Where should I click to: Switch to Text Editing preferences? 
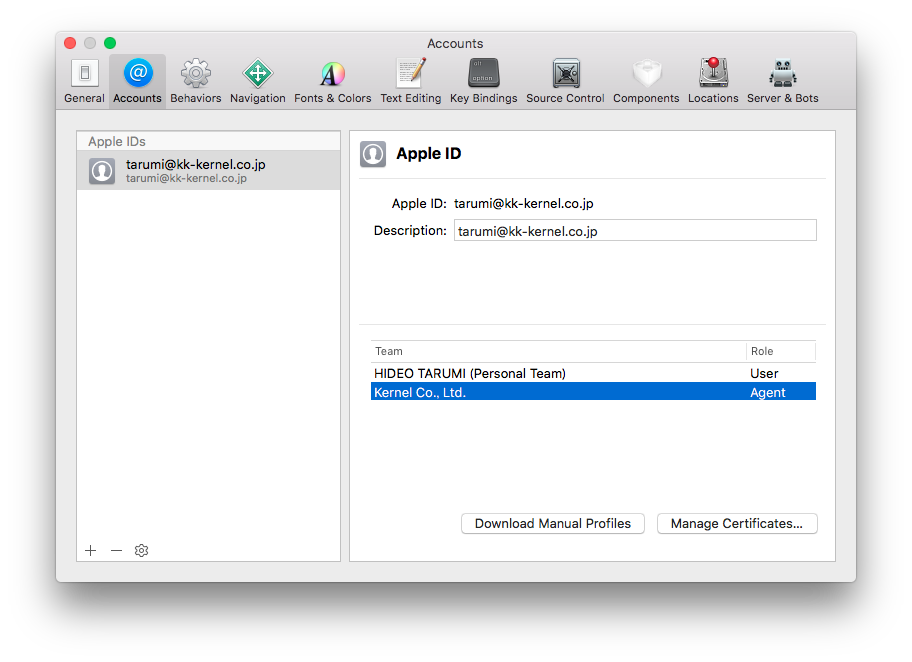point(410,81)
